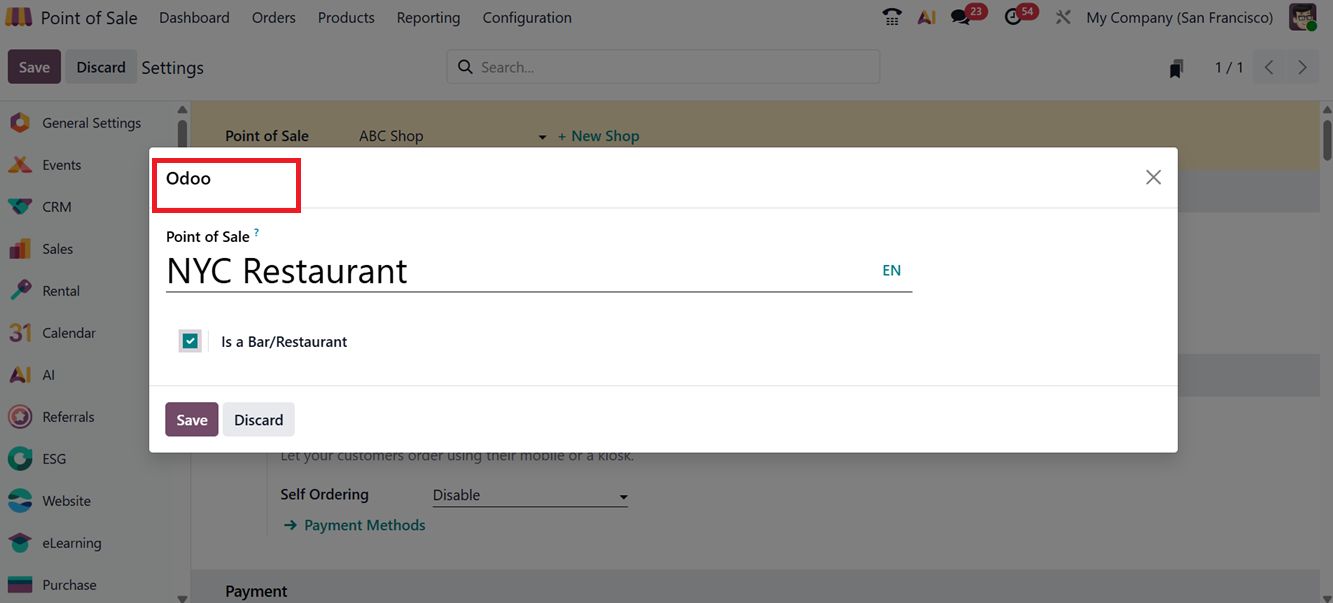Open the Configuration menu
This screenshot has width=1333, height=603.
(527, 17)
